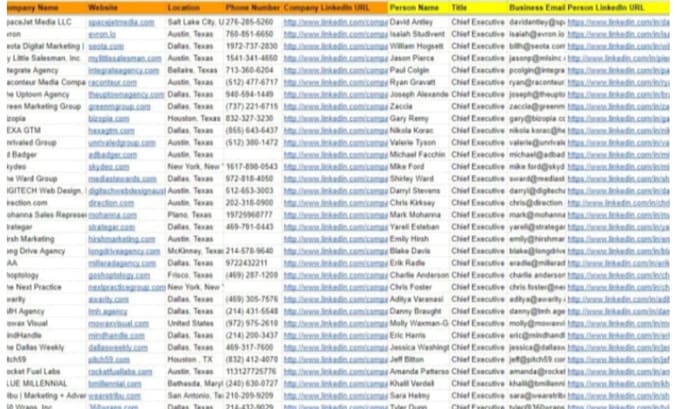
Task: Open the hirshmarketing.com link
Action: tap(122, 239)
